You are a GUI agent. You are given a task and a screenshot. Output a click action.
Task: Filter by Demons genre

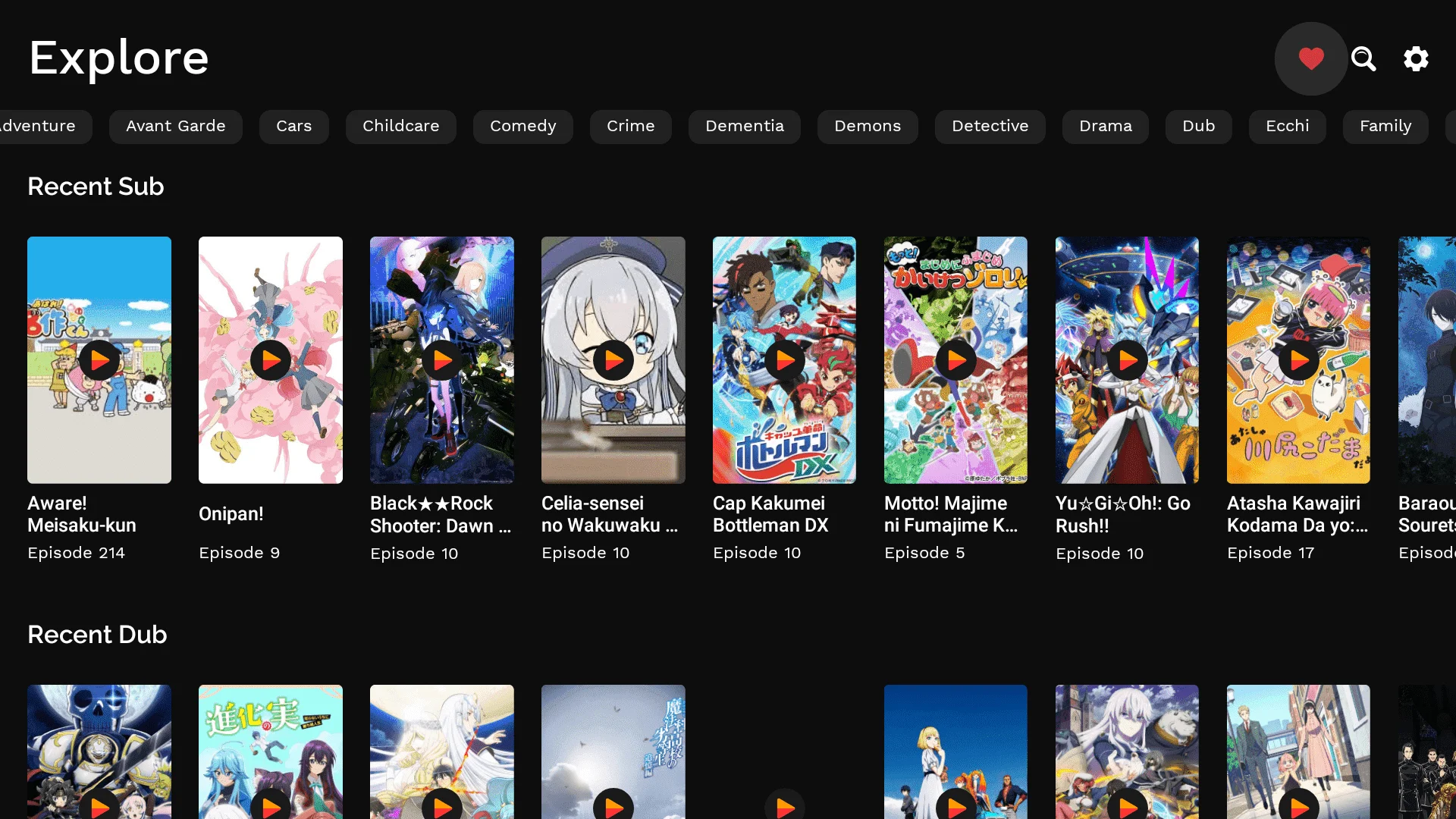tap(868, 126)
